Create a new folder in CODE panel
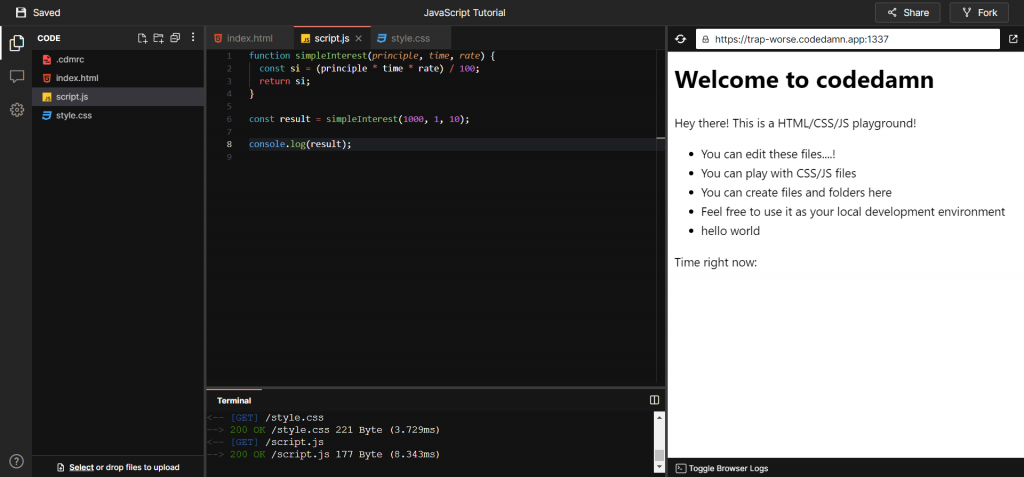This screenshot has height=477, width=1024. pos(159,39)
